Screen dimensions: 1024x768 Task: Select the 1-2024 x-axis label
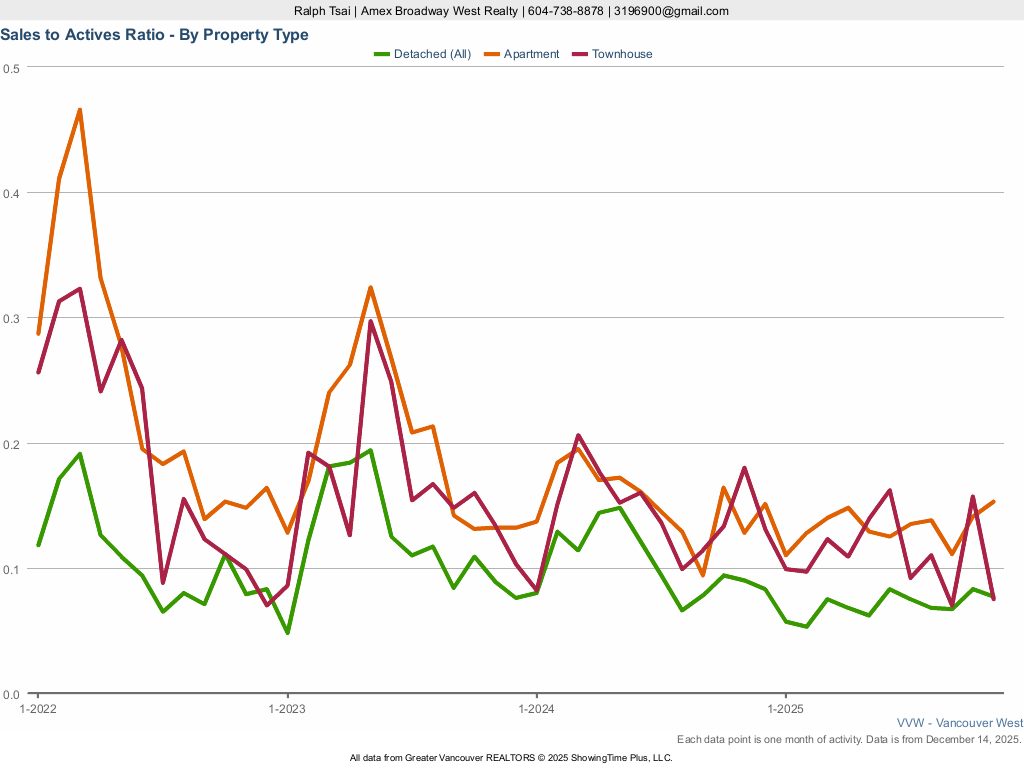(537, 709)
